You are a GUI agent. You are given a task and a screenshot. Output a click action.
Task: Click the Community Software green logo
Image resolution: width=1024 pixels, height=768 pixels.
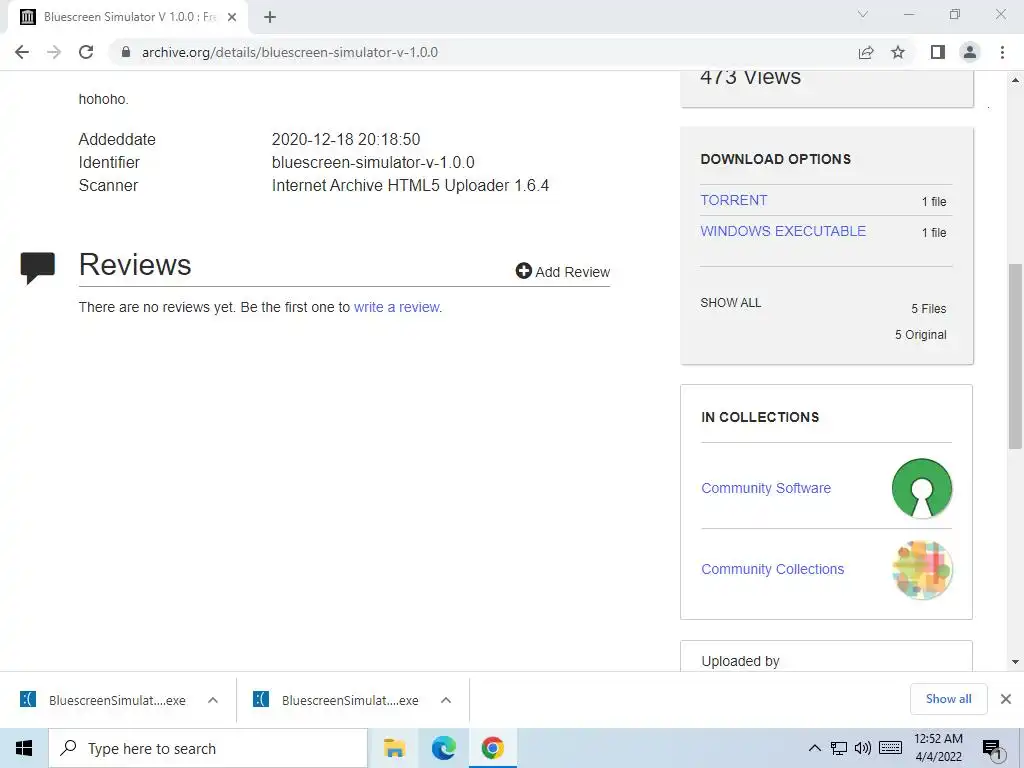[x=921, y=488]
